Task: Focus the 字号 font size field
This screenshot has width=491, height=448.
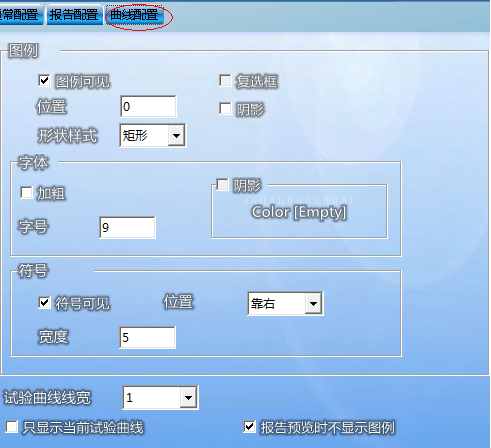Action: tap(127, 227)
